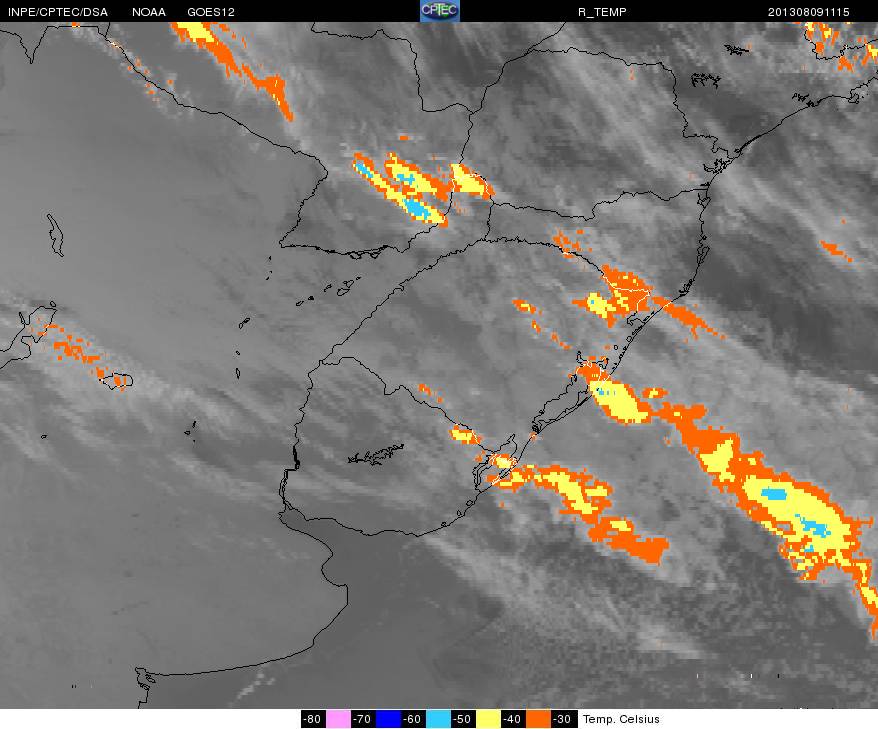The height and width of the screenshot is (729, 878).
Task: Click the -80 legend value
Action: coord(312,719)
